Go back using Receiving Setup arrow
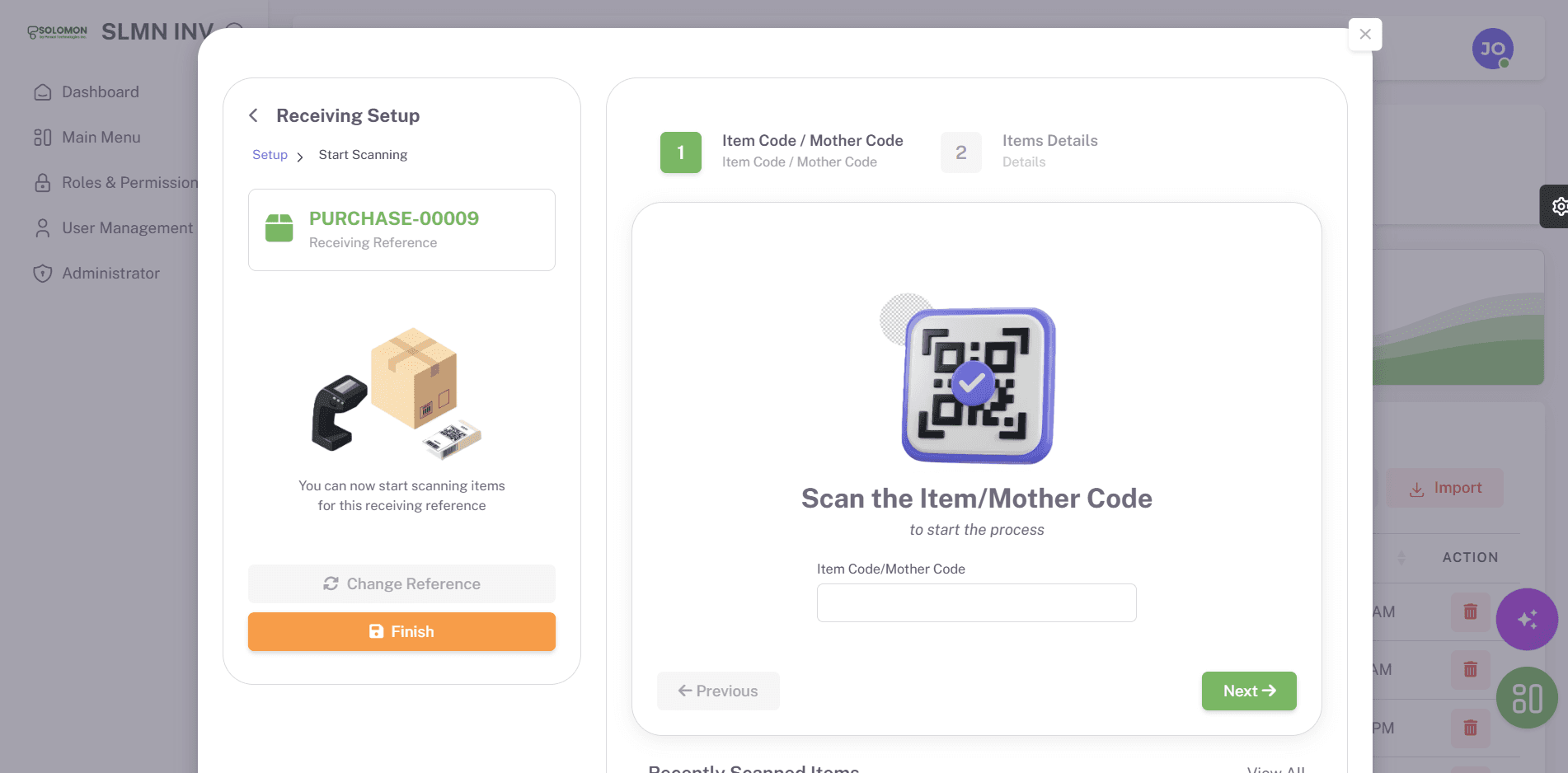This screenshot has width=1568, height=773. (x=254, y=115)
